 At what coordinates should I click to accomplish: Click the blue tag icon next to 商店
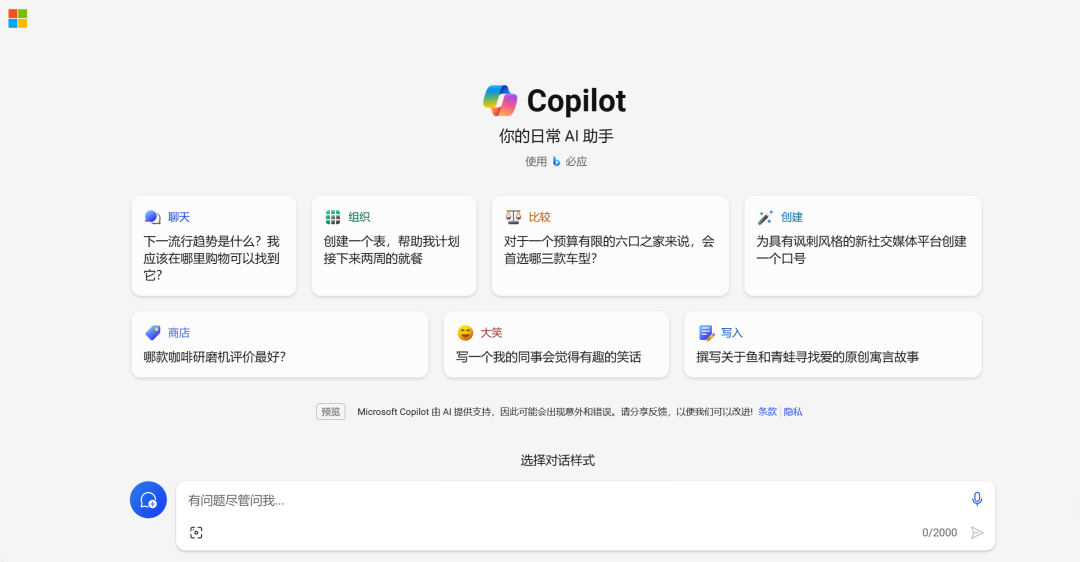[x=152, y=333]
